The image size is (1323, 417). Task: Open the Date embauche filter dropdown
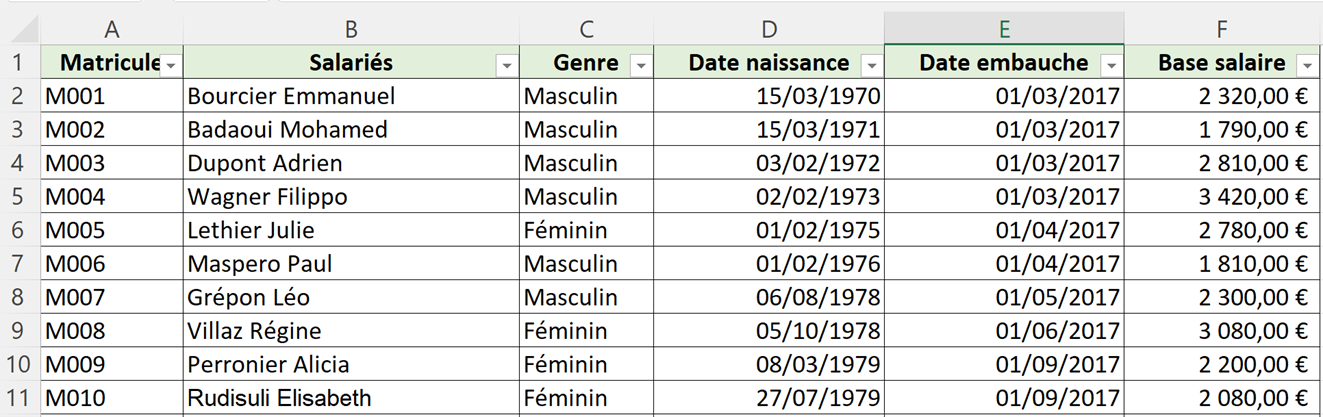[1111, 66]
